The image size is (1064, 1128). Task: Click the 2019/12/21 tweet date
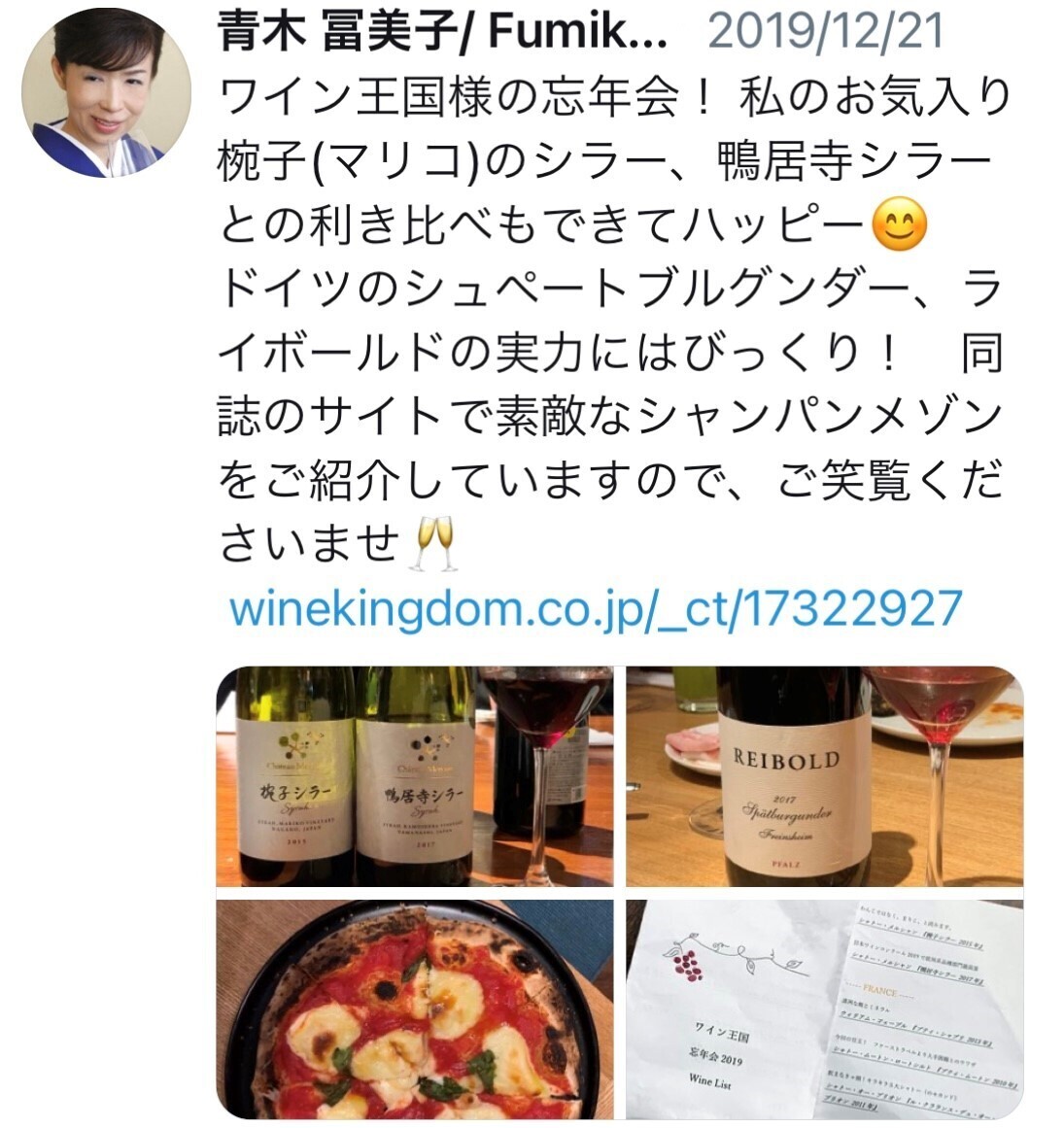coord(825,32)
